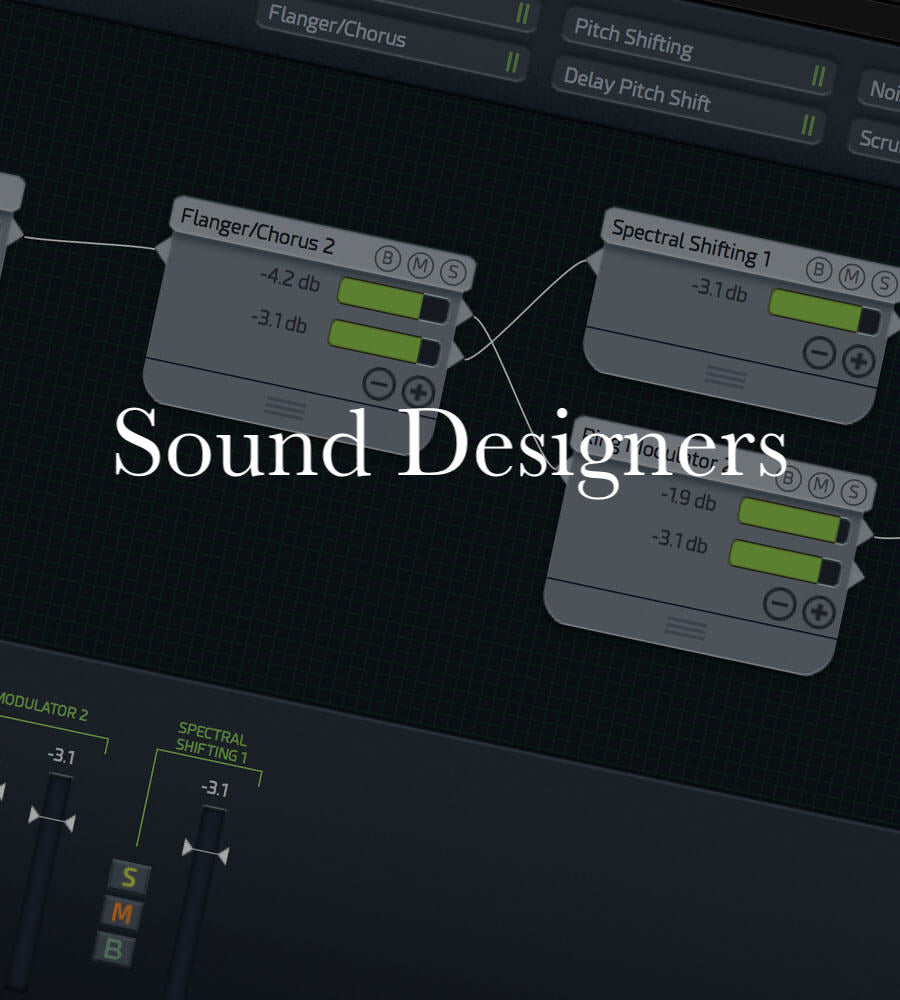The width and height of the screenshot is (900, 1000).
Task: Click plus icon on Ring Modulator node
Action: pyautogui.click(x=818, y=611)
